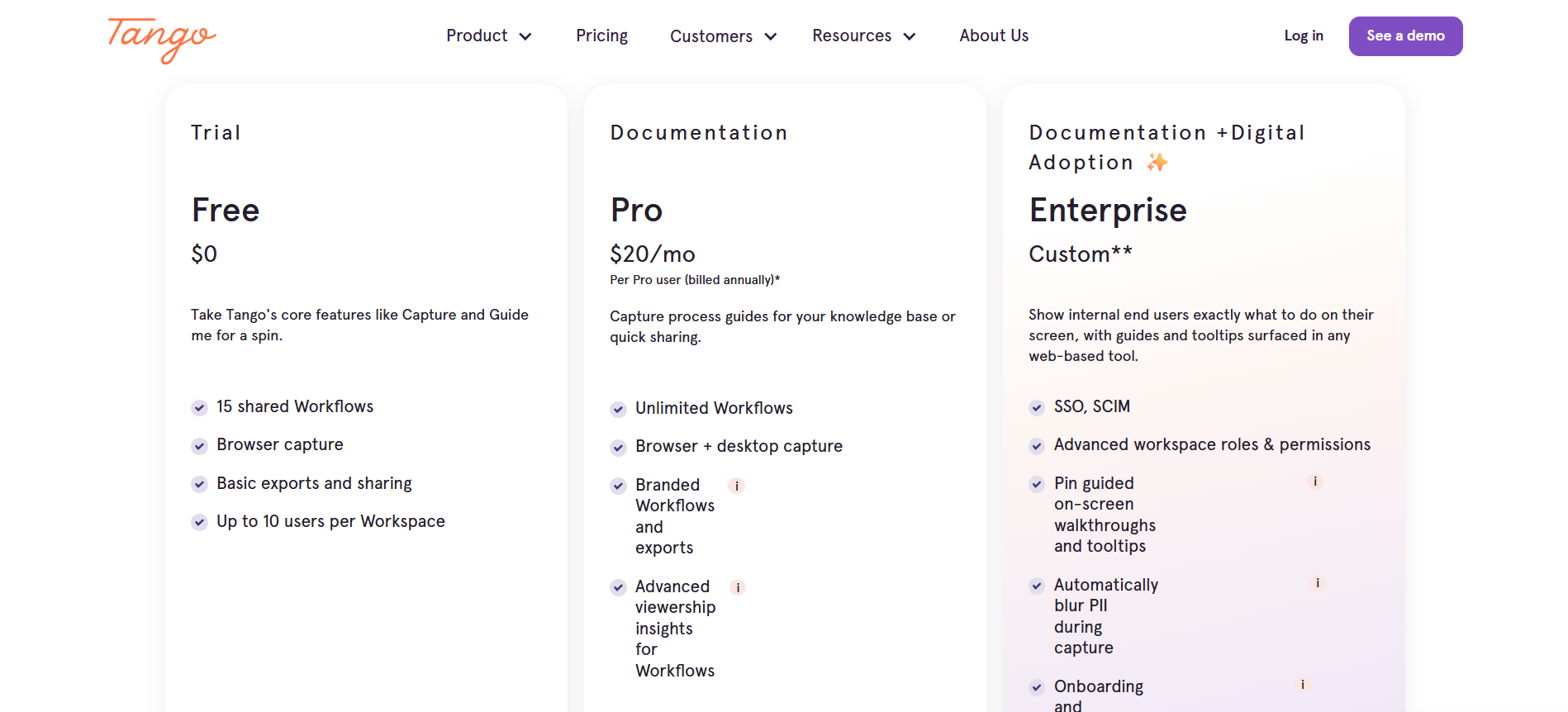Expand the Customers dropdown menu
The height and width of the screenshot is (712, 1568).
pos(724,36)
